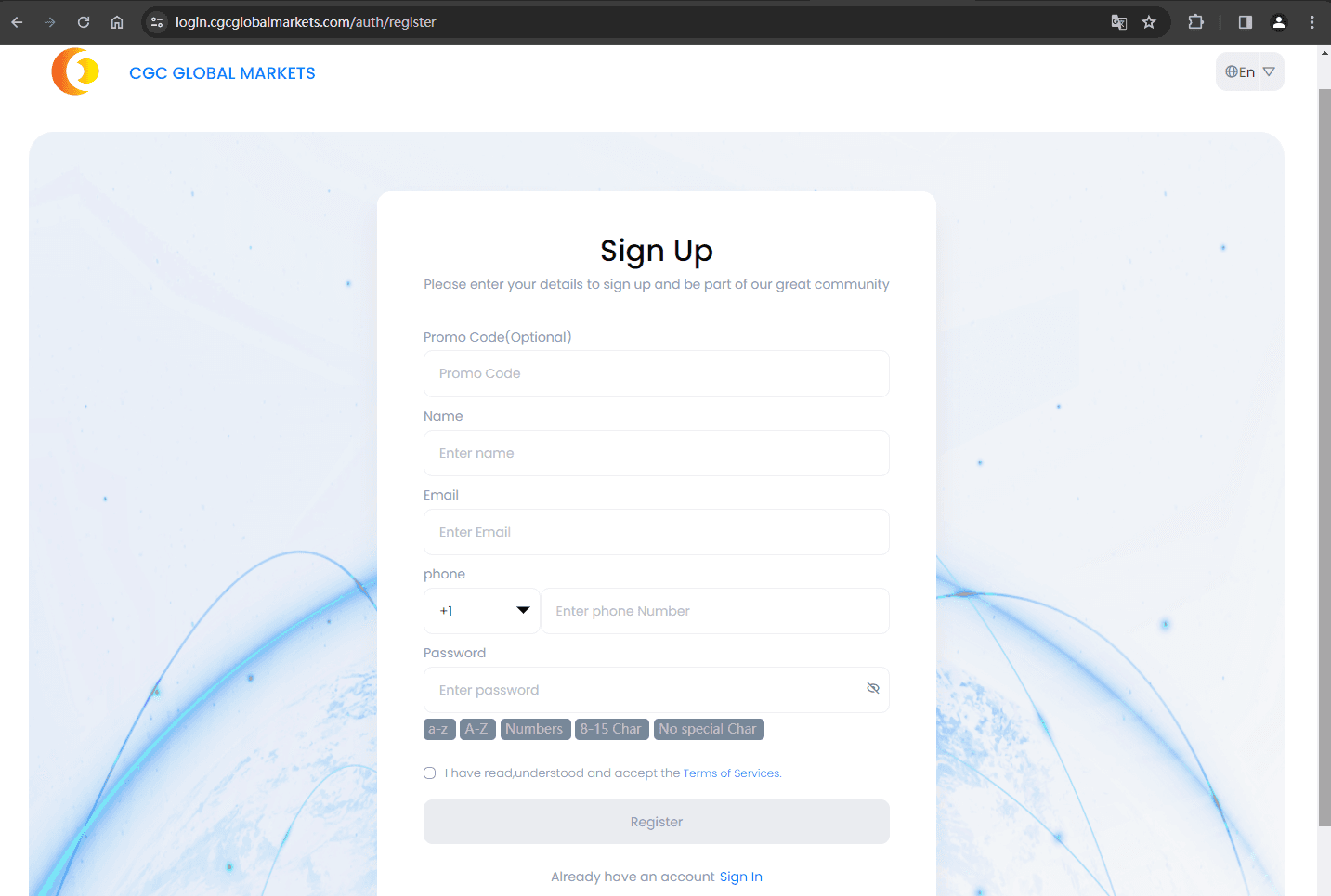Screen dimensions: 1331x896
Task: Click the browser forward arrow
Action: tap(50, 22)
